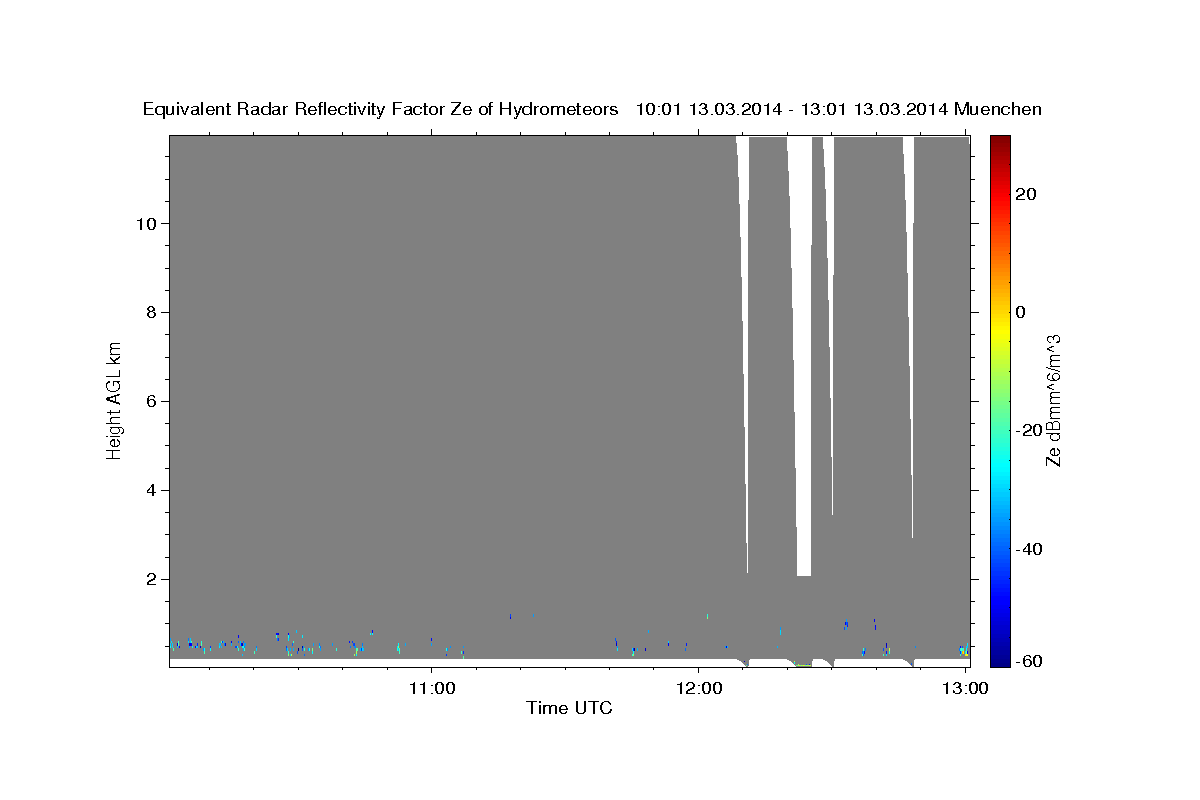Select the 13:00 time tick label
This screenshot has width=1200, height=800.
pyautogui.click(x=965, y=688)
